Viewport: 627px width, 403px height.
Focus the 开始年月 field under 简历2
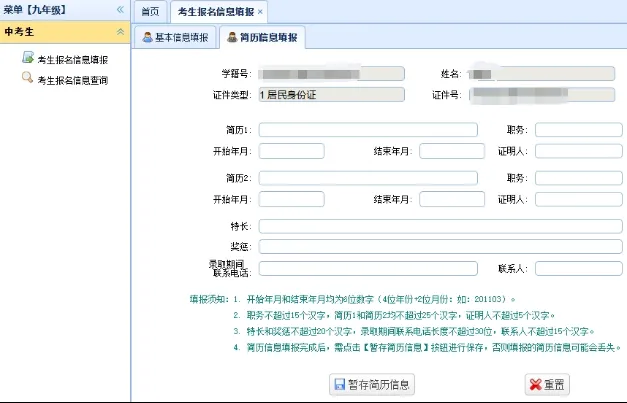pyautogui.click(x=292, y=199)
